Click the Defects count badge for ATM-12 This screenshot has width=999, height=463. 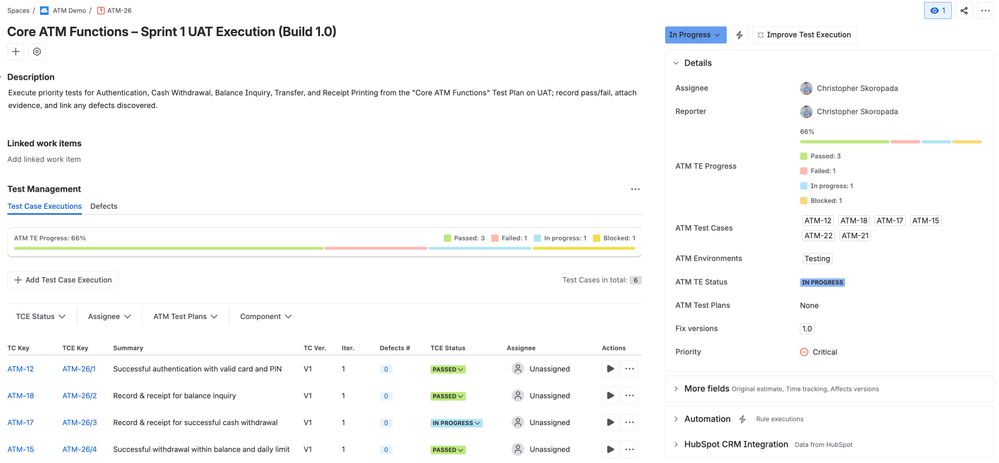[x=385, y=369]
